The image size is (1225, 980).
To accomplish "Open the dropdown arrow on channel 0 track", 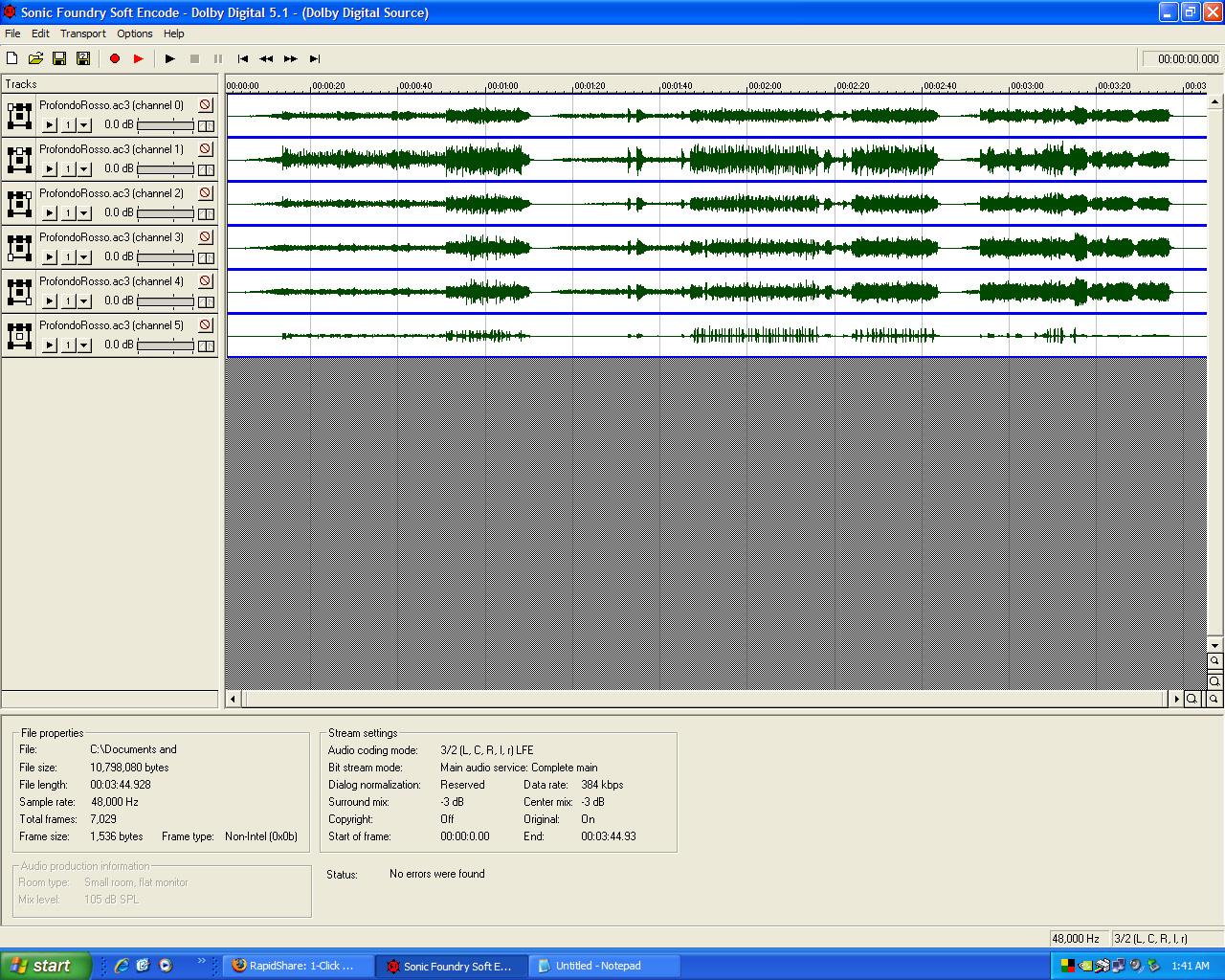I will click(84, 125).
